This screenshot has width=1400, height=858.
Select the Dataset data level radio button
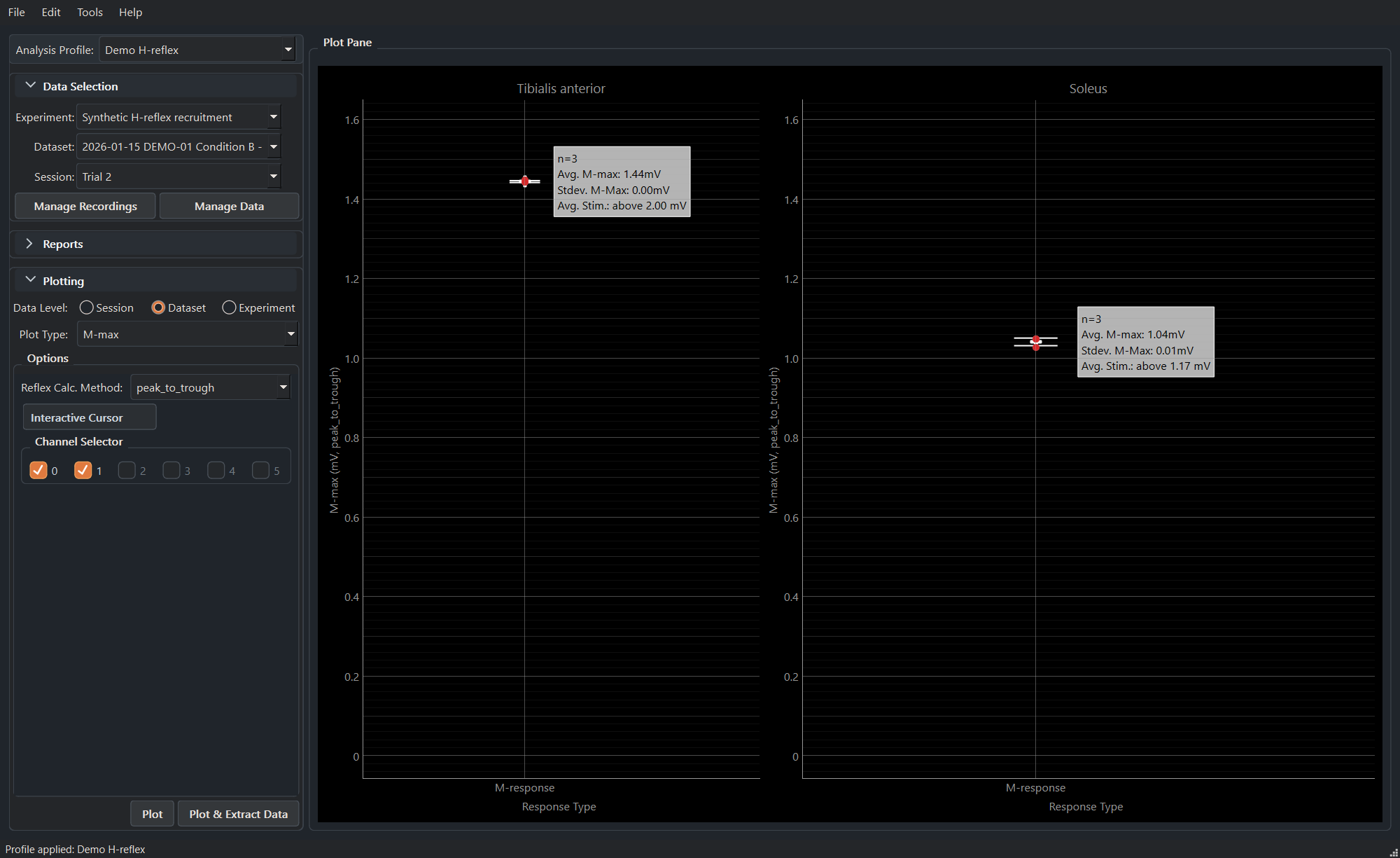178,307
